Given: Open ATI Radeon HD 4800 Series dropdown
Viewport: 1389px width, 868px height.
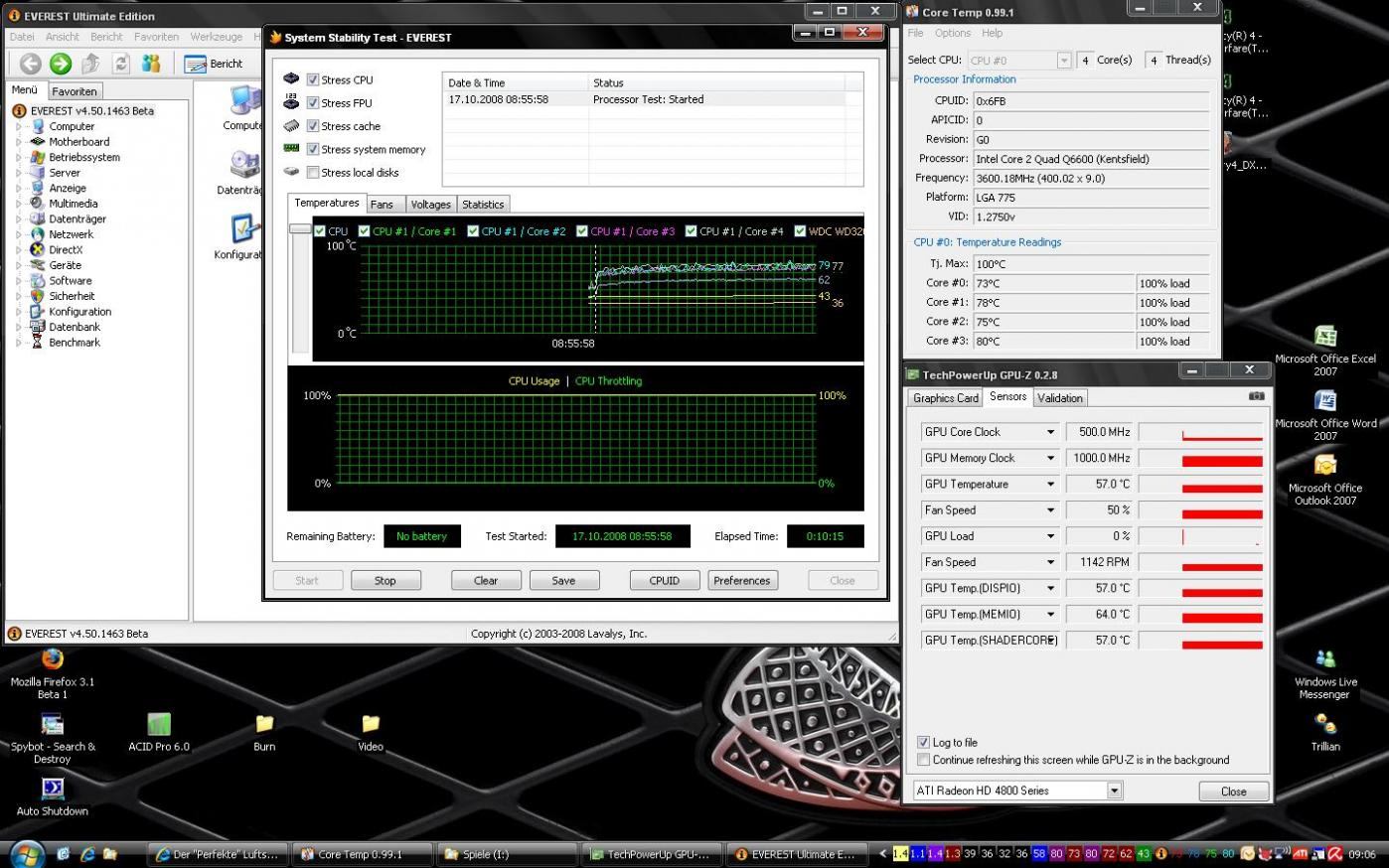Looking at the screenshot, I should (1115, 791).
